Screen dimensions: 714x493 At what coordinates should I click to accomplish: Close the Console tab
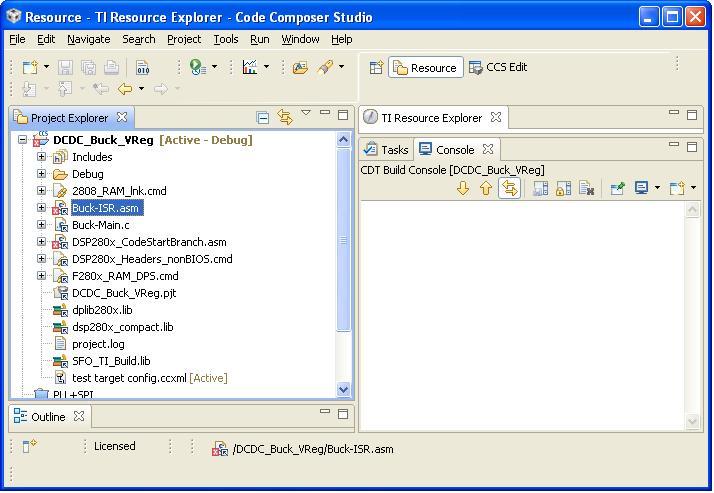point(488,149)
